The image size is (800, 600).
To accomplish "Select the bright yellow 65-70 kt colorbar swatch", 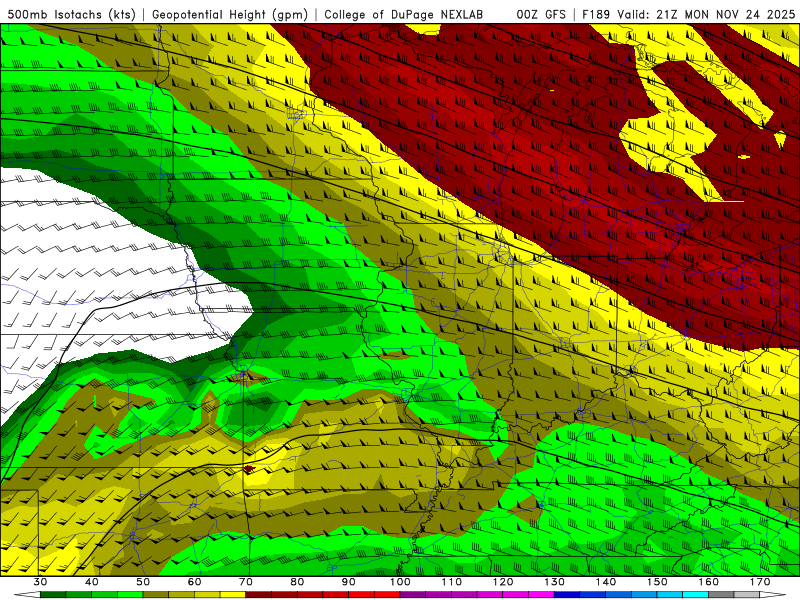I will click(x=233, y=595).
